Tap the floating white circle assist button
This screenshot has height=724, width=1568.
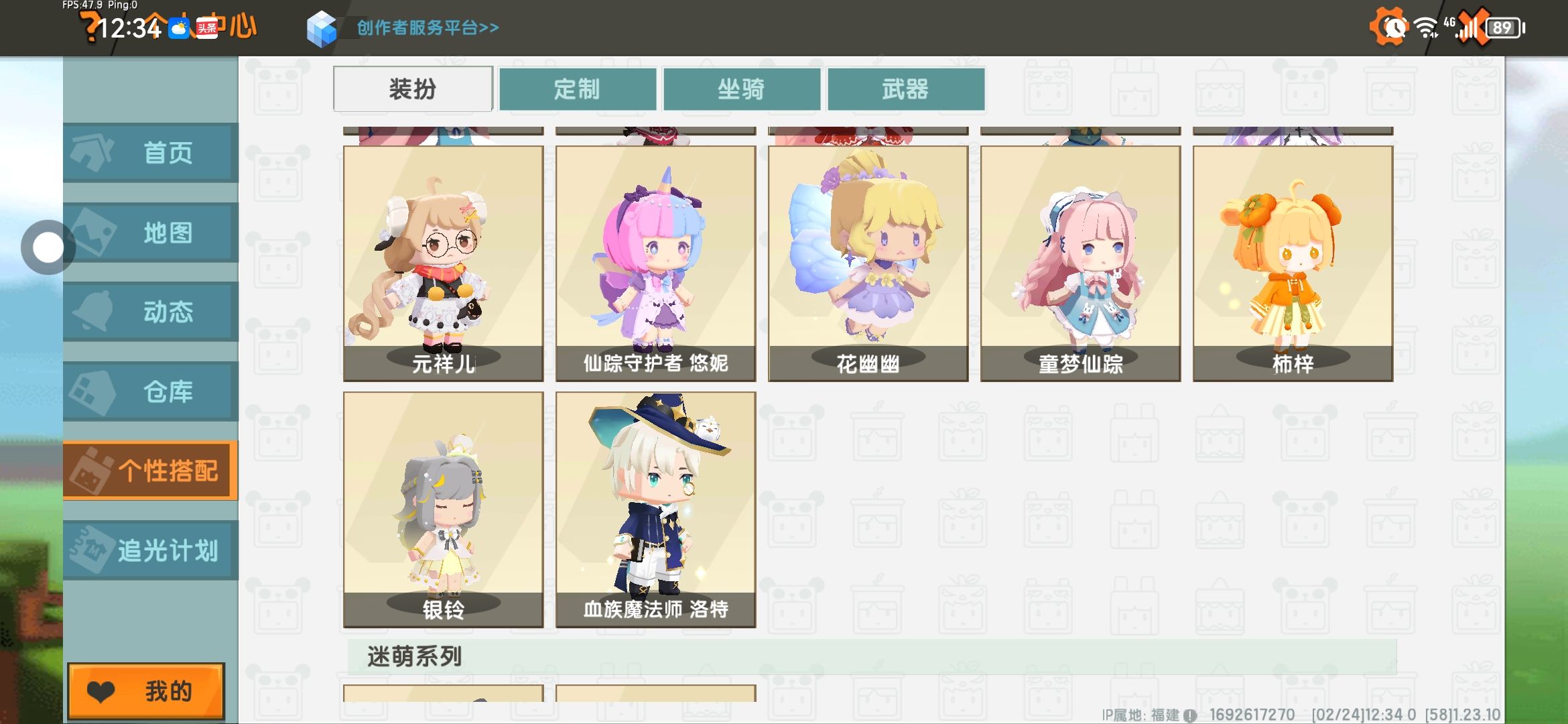[48, 247]
